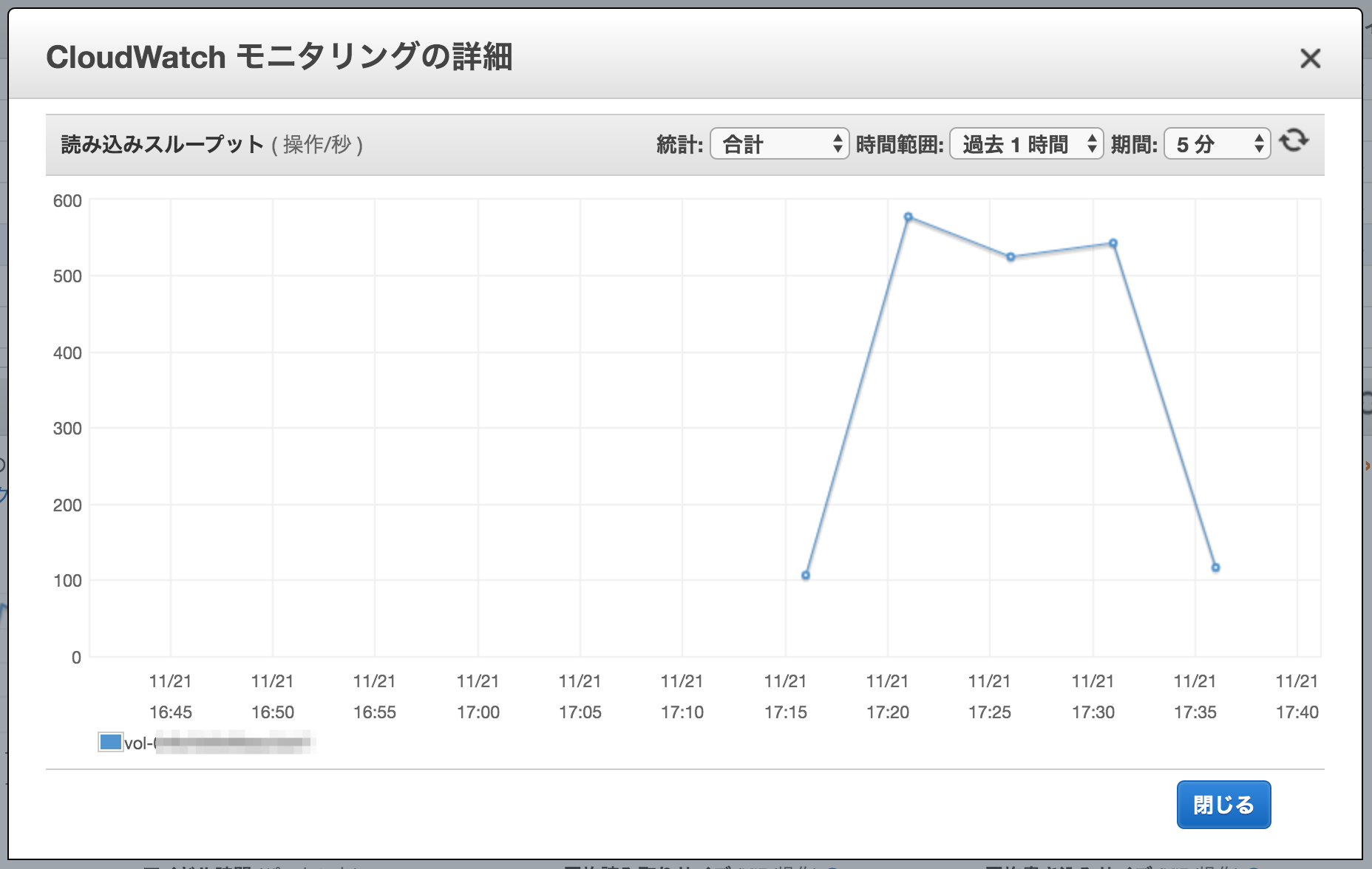
Task: Click the 600 y-axis value
Action: (67, 201)
